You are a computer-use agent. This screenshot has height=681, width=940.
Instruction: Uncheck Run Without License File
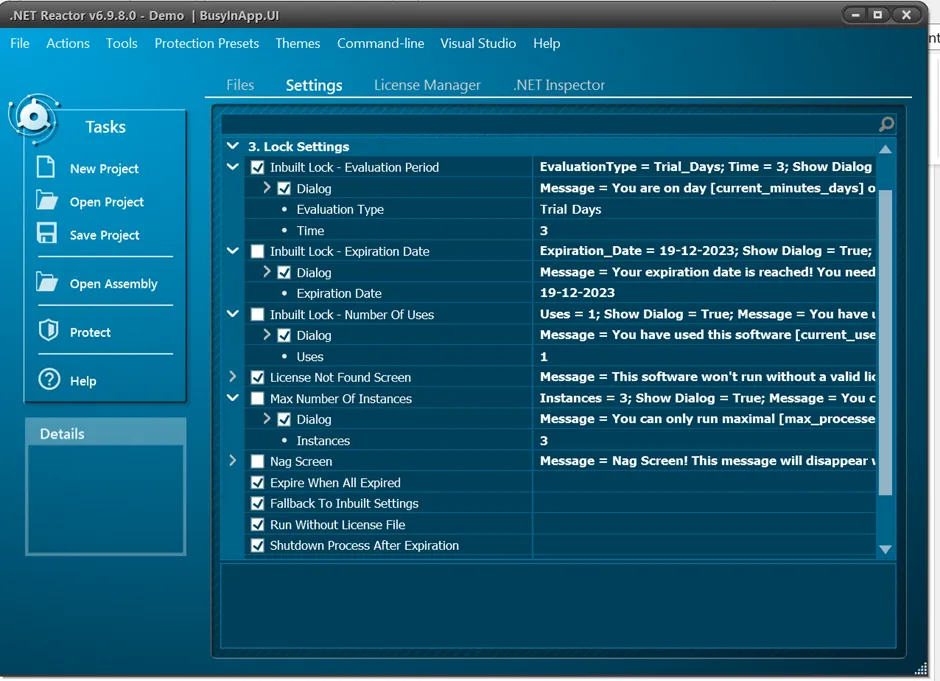pos(257,525)
